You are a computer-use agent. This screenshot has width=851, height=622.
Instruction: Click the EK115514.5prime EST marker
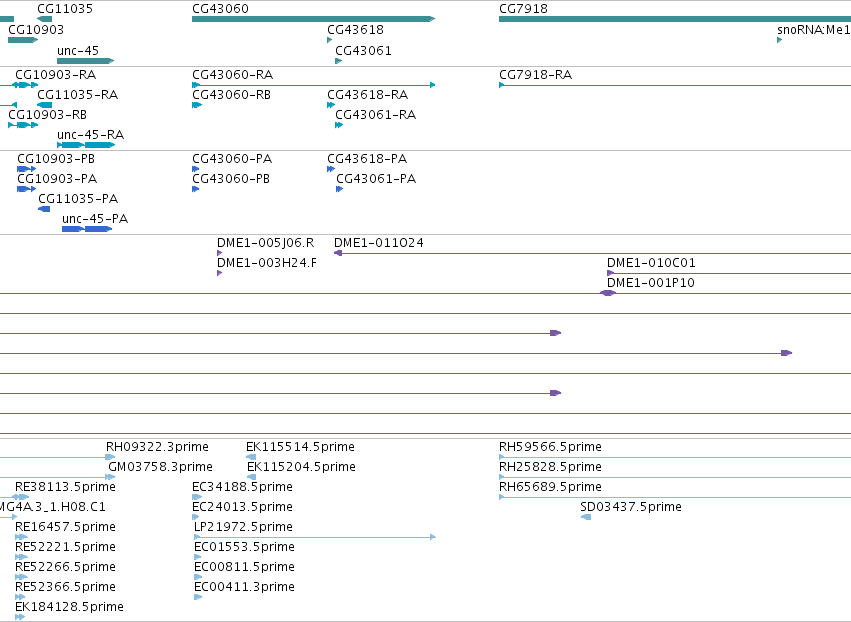pos(251,457)
